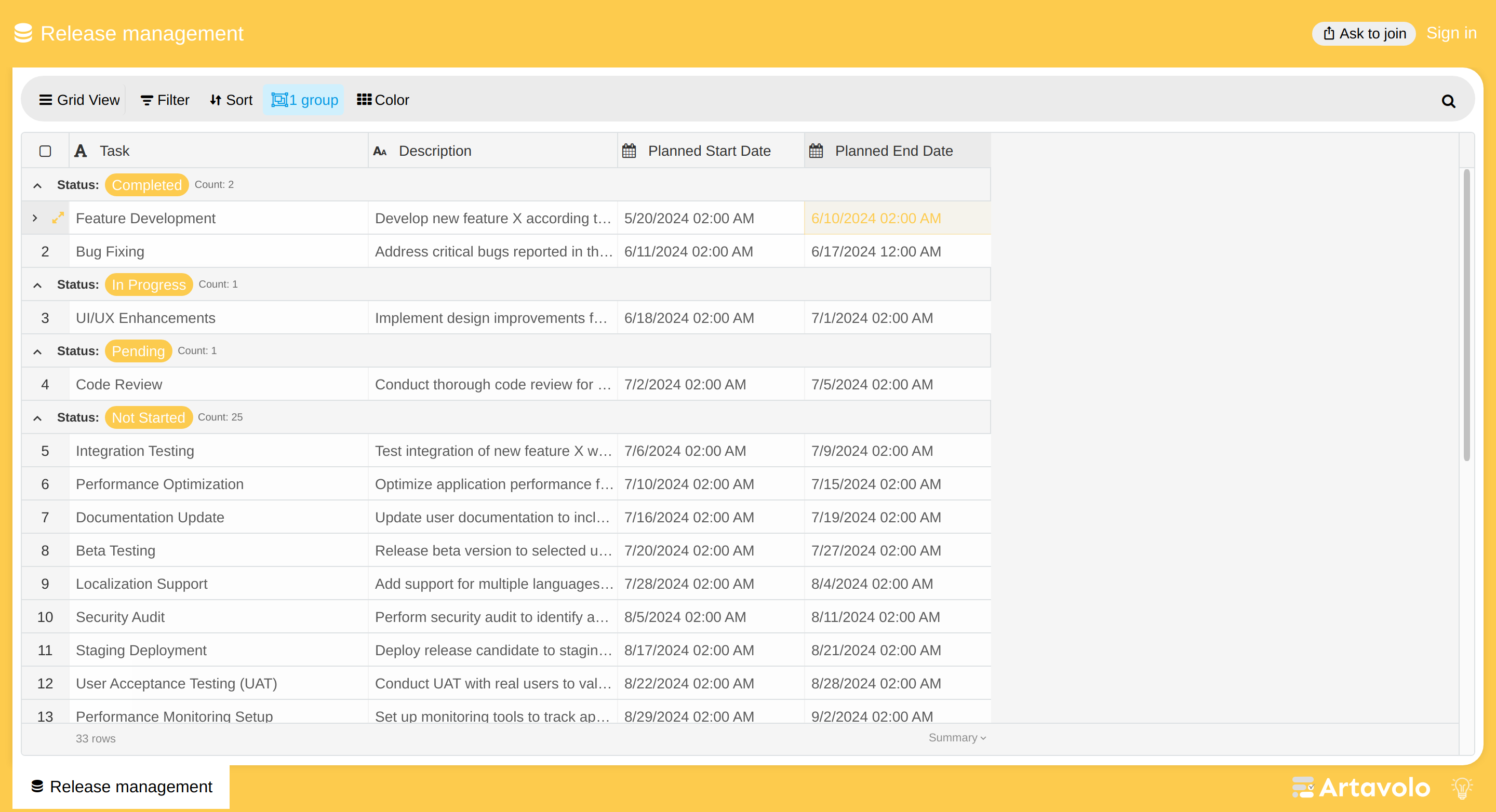The image size is (1496, 812).
Task: Open the Filter options
Action: (165, 100)
